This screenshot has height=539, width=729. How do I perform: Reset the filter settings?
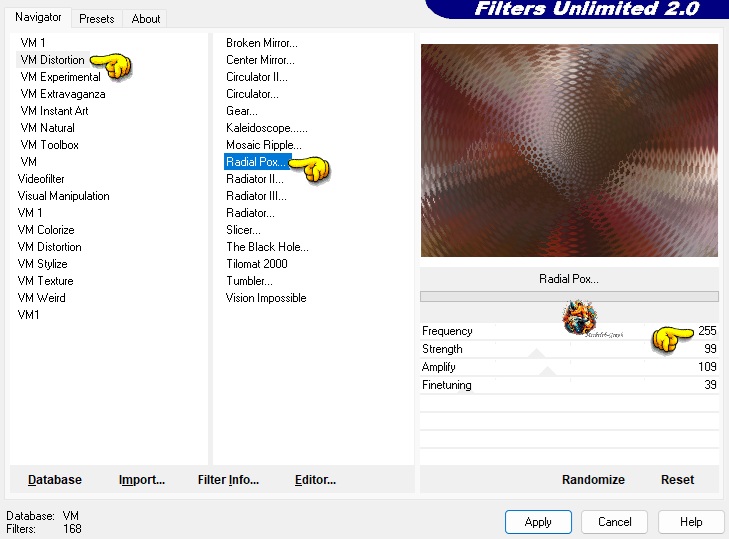tap(677, 480)
